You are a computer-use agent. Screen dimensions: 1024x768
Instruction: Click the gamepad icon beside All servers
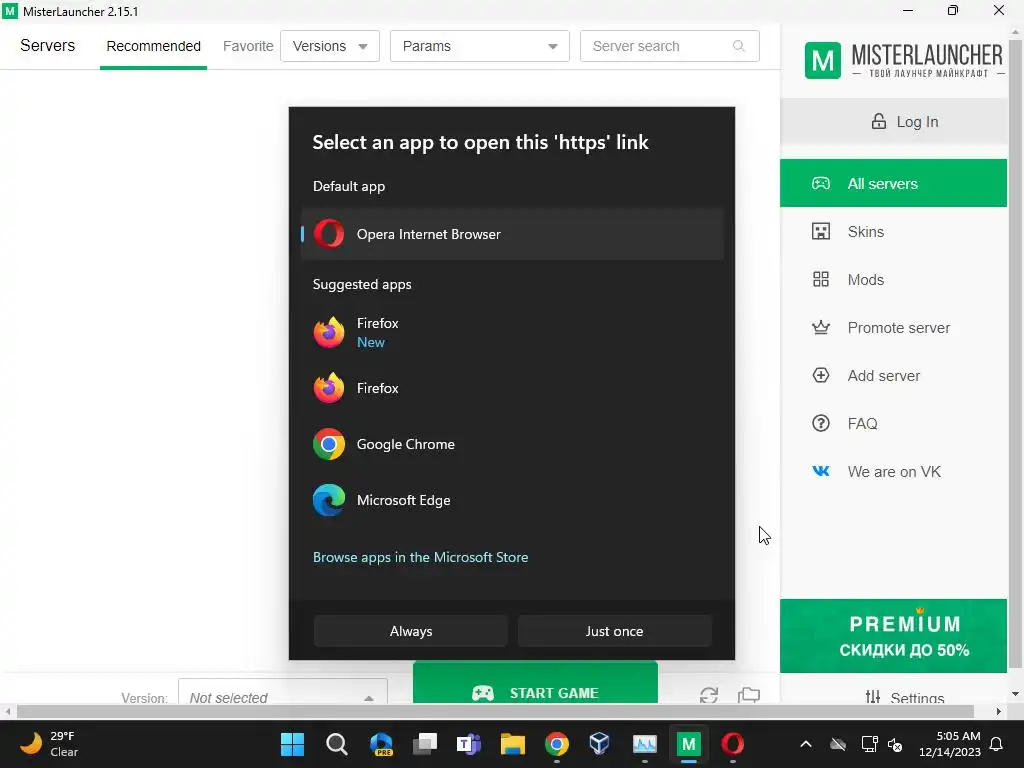(x=821, y=184)
